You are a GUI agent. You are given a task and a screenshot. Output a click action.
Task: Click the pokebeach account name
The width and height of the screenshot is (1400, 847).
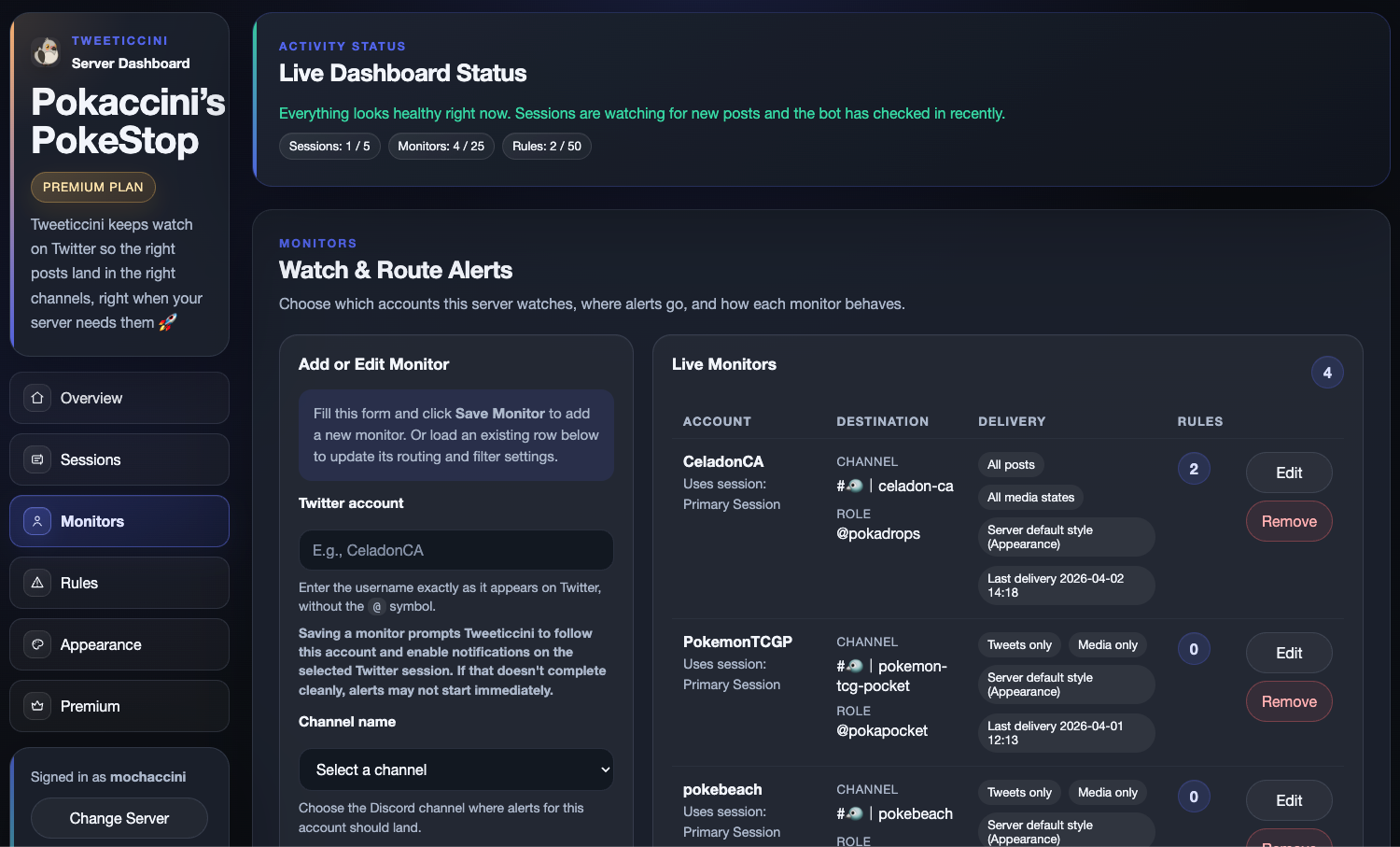pos(722,789)
